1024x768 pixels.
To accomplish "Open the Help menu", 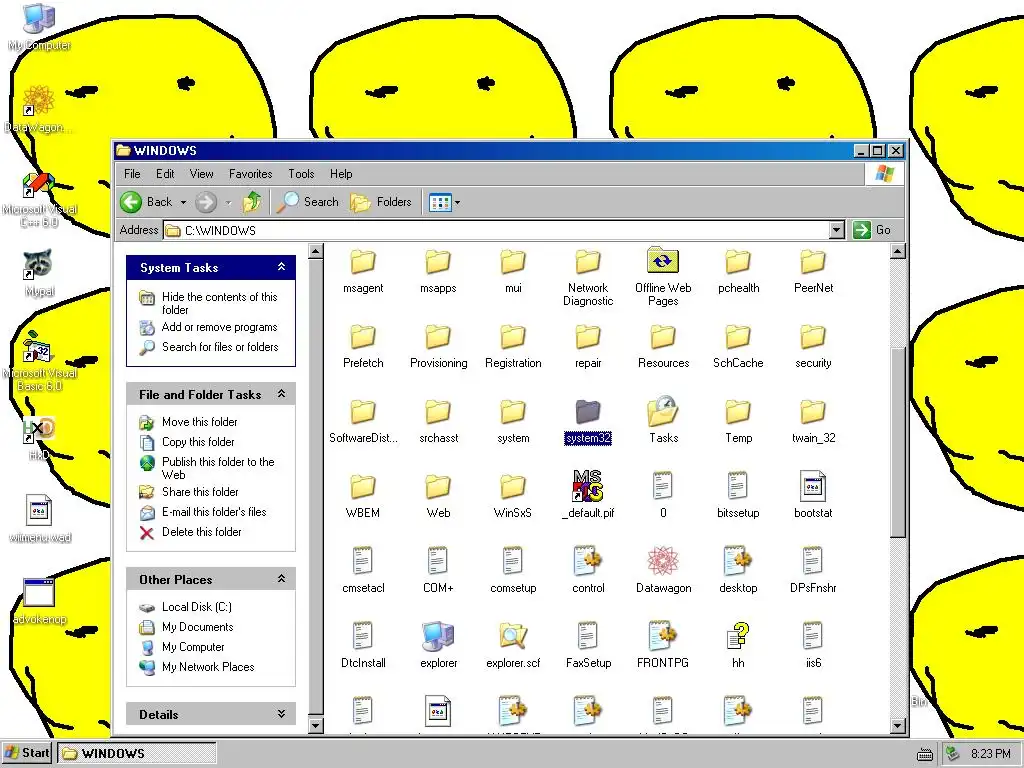I will (x=341, y=174).
